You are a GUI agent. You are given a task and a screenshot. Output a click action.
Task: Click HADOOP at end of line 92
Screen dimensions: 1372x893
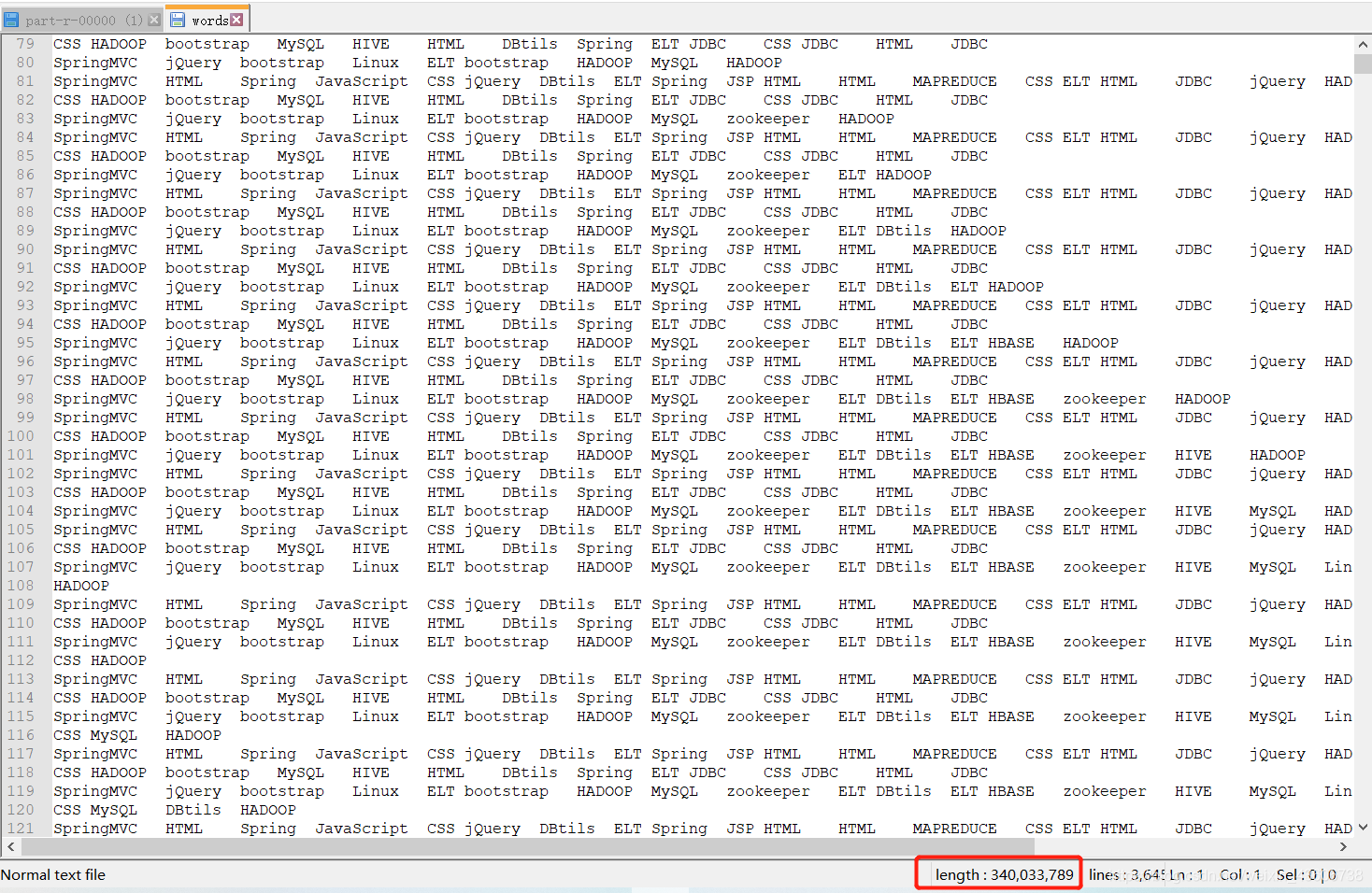[x=1016, y=287]
